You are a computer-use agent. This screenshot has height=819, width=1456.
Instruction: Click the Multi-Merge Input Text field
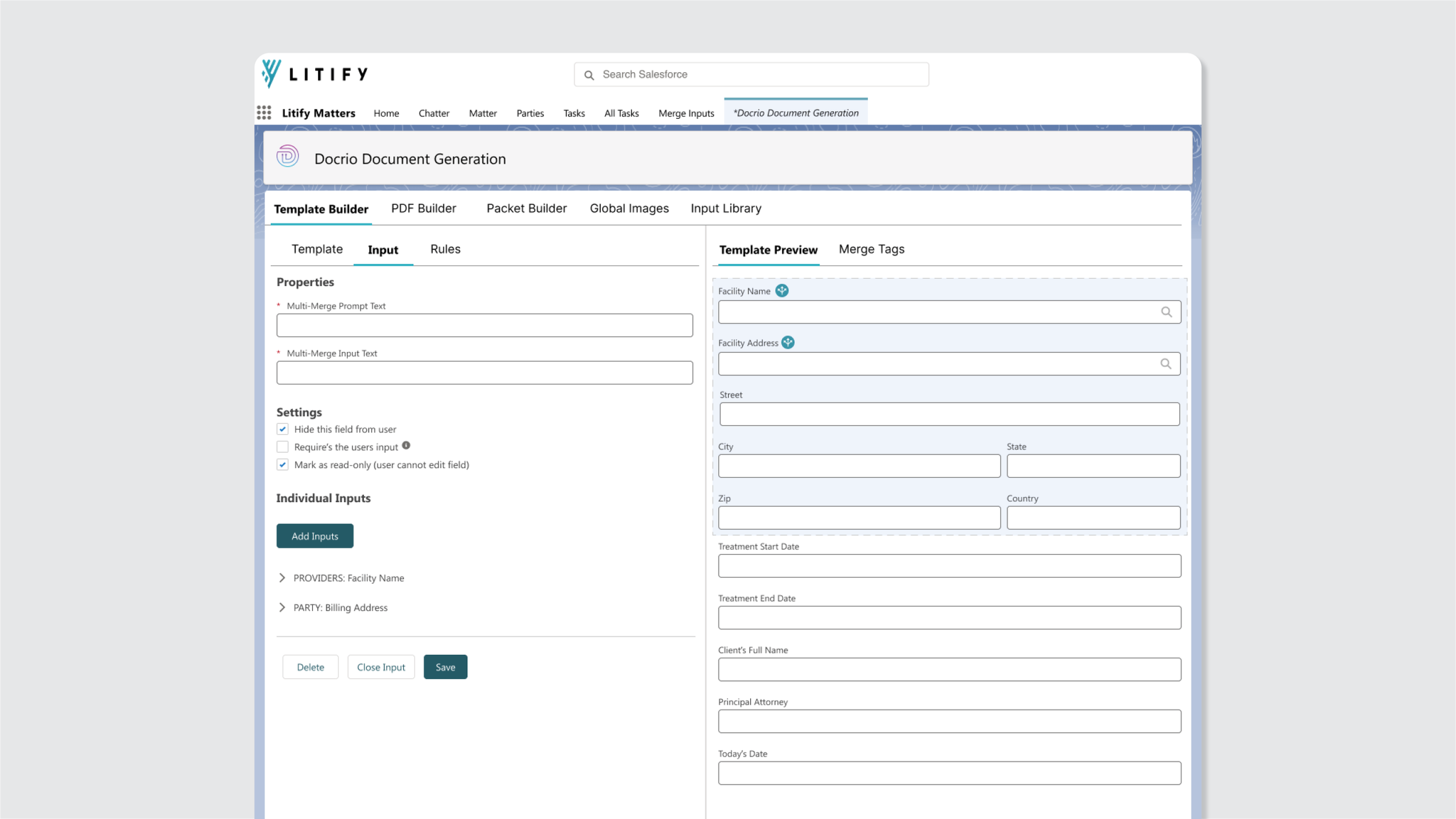pyautogui.click(x=485, y=373)
